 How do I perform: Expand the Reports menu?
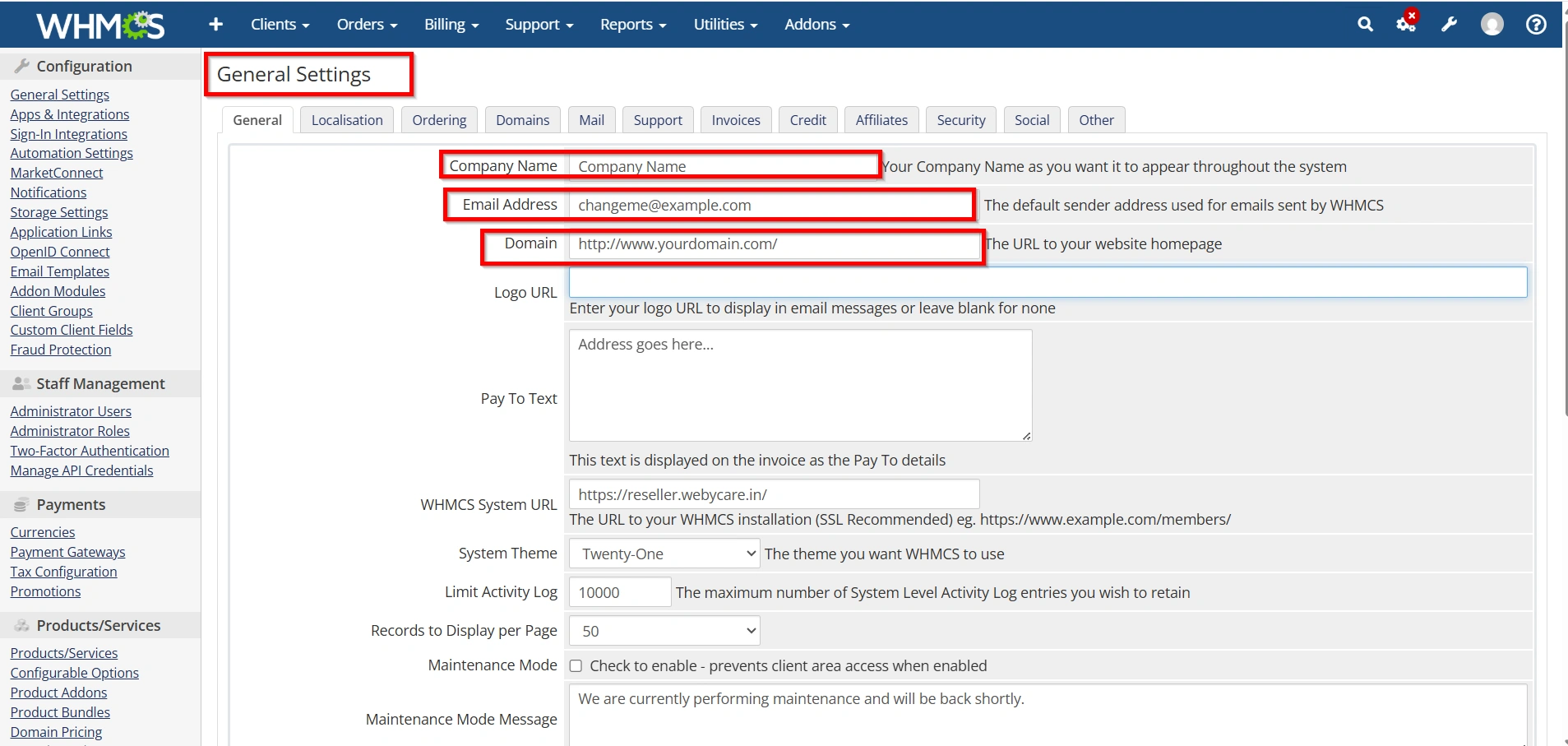tap(633, 25)
